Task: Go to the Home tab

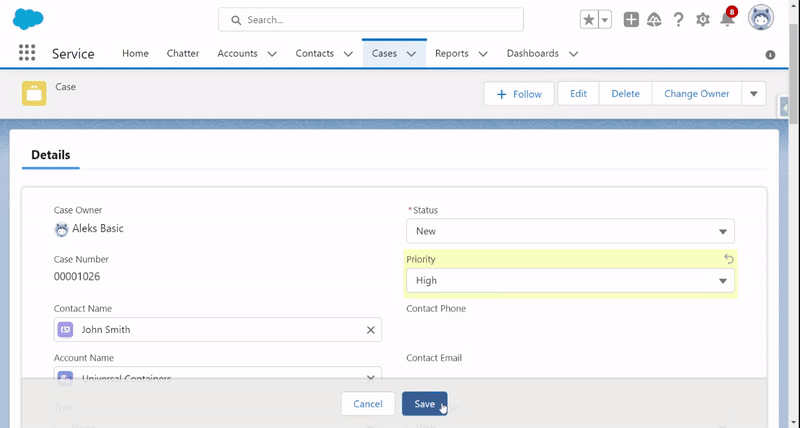Action: [x=135, y=53]
